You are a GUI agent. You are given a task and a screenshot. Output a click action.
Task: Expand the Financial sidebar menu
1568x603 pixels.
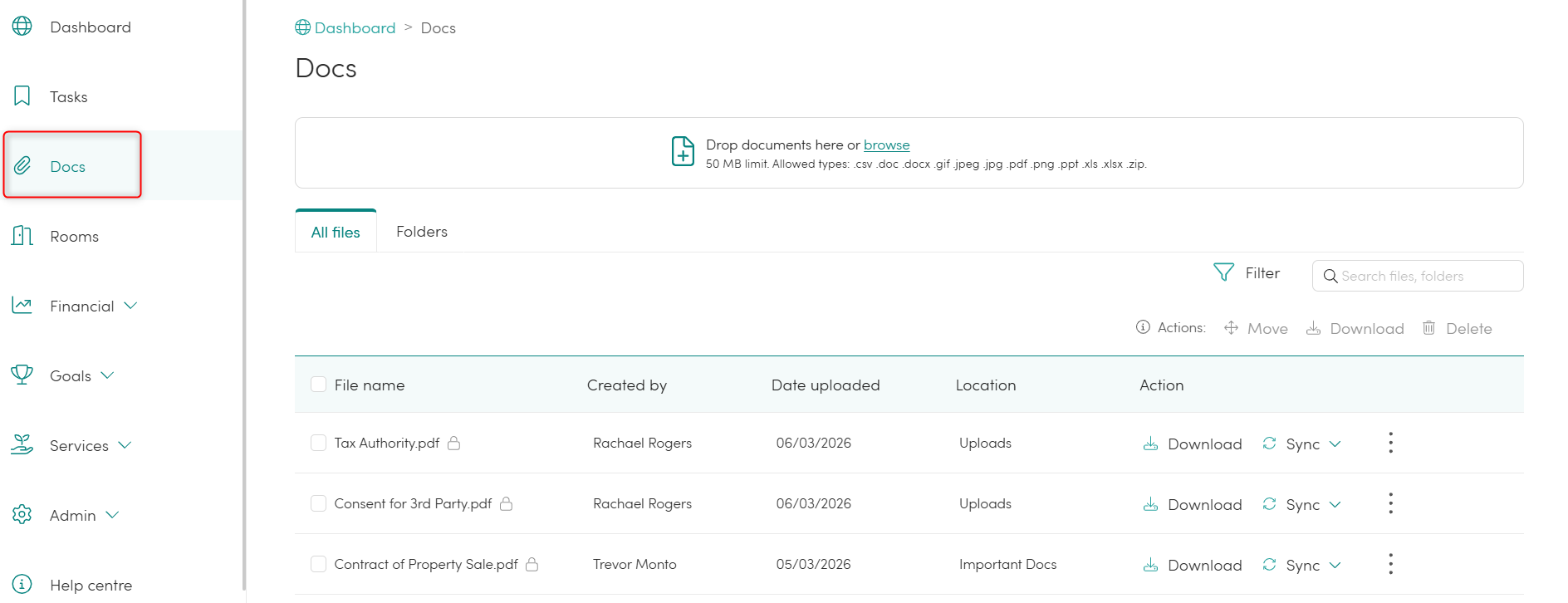tap(130, 306)
